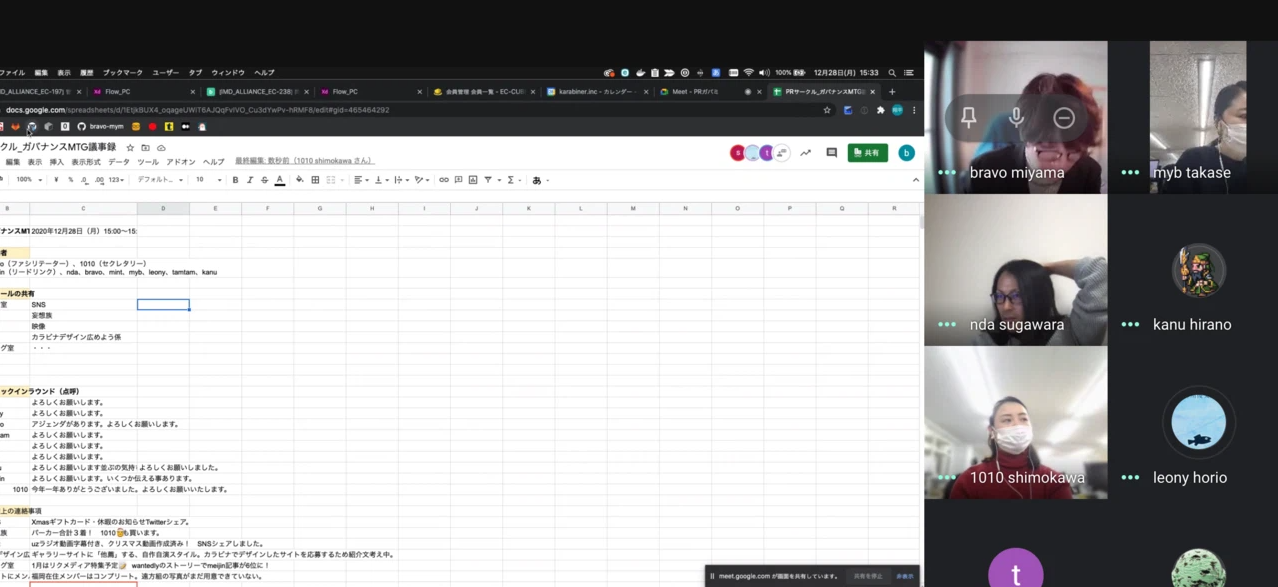This screenshot has width=1278, height=587.
Task: Open Chrome's three-dot menu
Action: point(914,110)
